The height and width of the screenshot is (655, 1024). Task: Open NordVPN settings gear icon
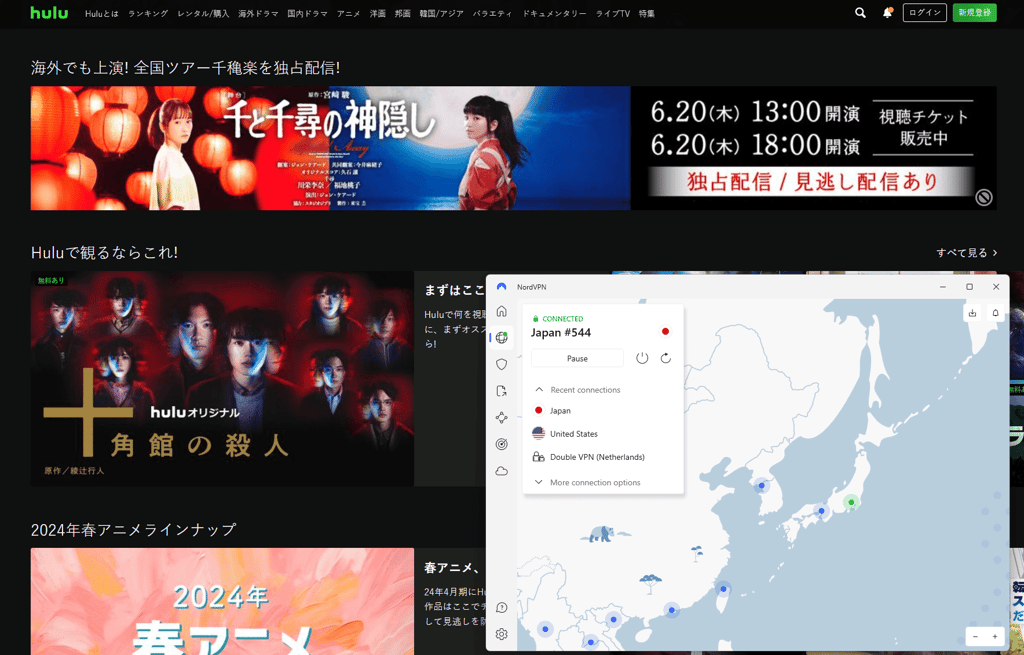[x=502, y=634]
